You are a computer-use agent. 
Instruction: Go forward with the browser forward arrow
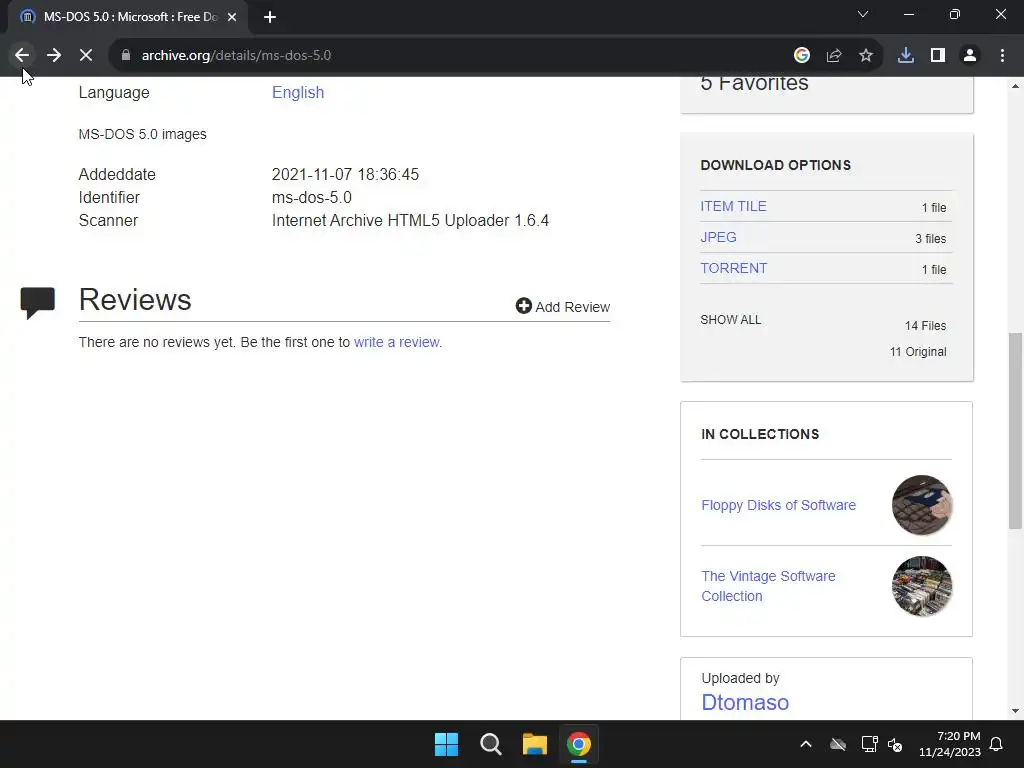(x=54, y=56)
